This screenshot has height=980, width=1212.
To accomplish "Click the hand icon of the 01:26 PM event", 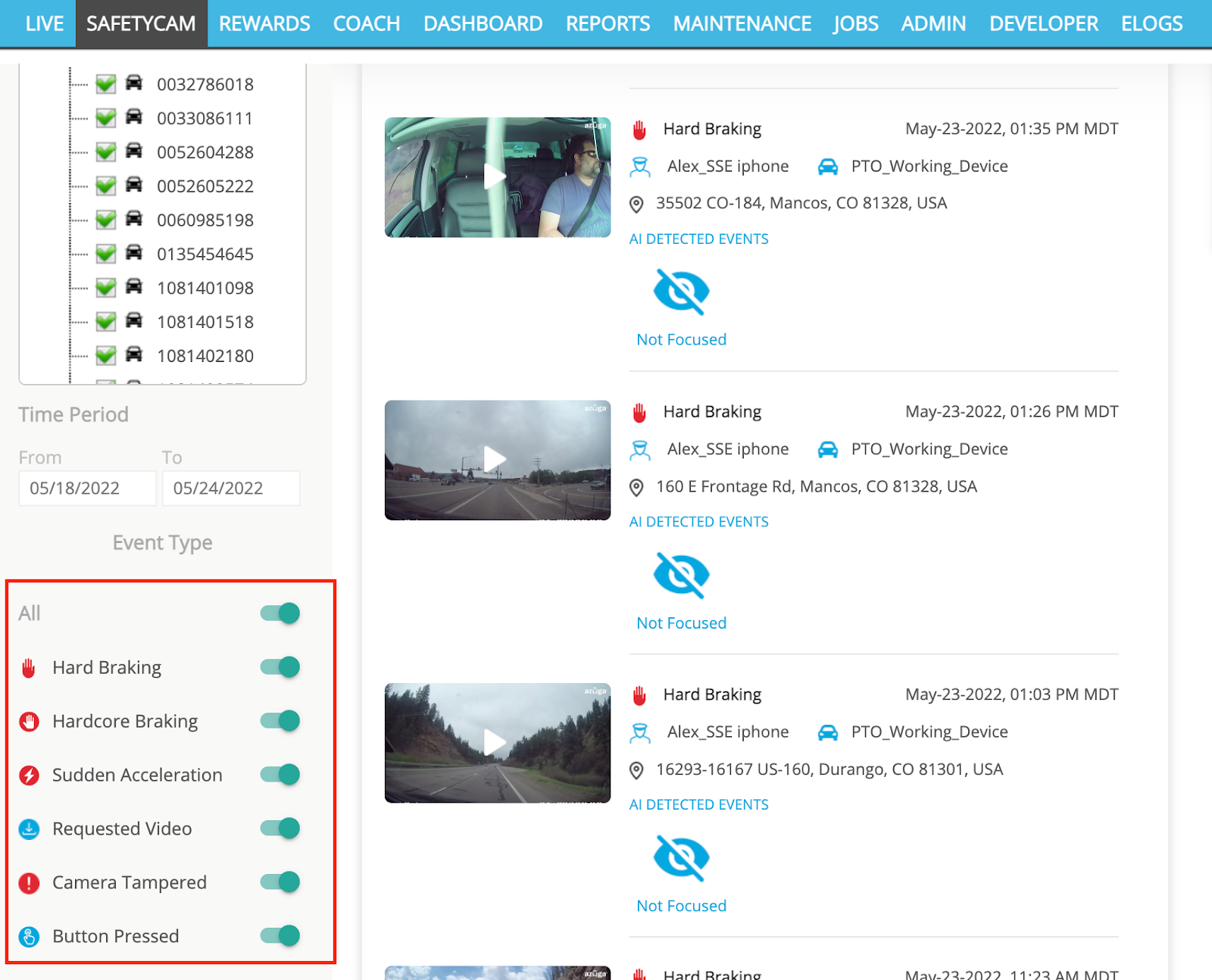I will click(x=639, y=413).
